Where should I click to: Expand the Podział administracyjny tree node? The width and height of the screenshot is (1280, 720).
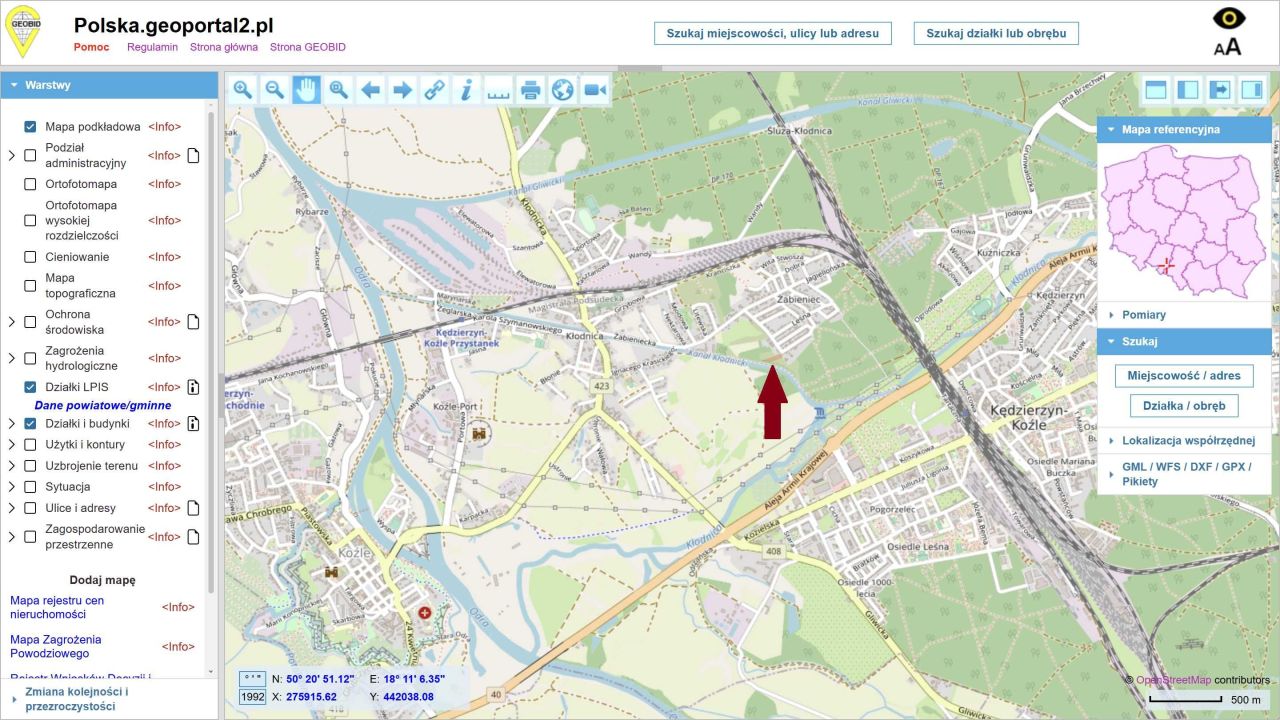[x=12, y=155]
